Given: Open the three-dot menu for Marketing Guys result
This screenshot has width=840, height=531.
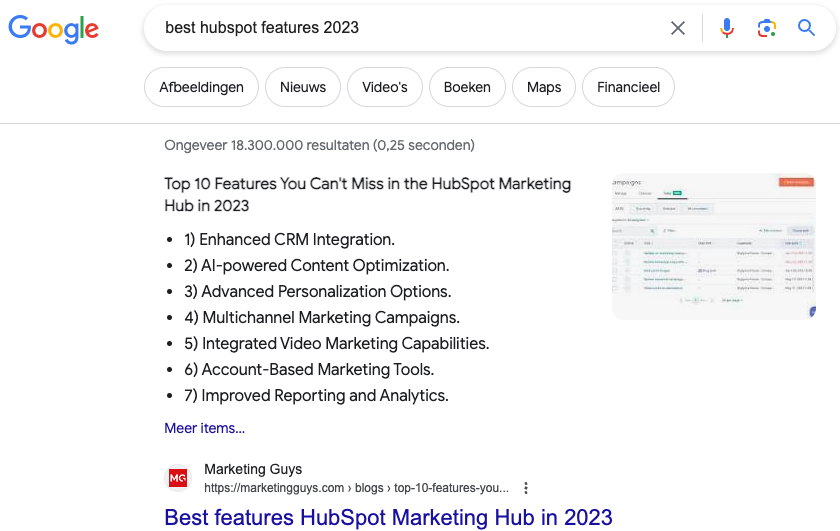Looking at the screenshot, I should point(526,488).
